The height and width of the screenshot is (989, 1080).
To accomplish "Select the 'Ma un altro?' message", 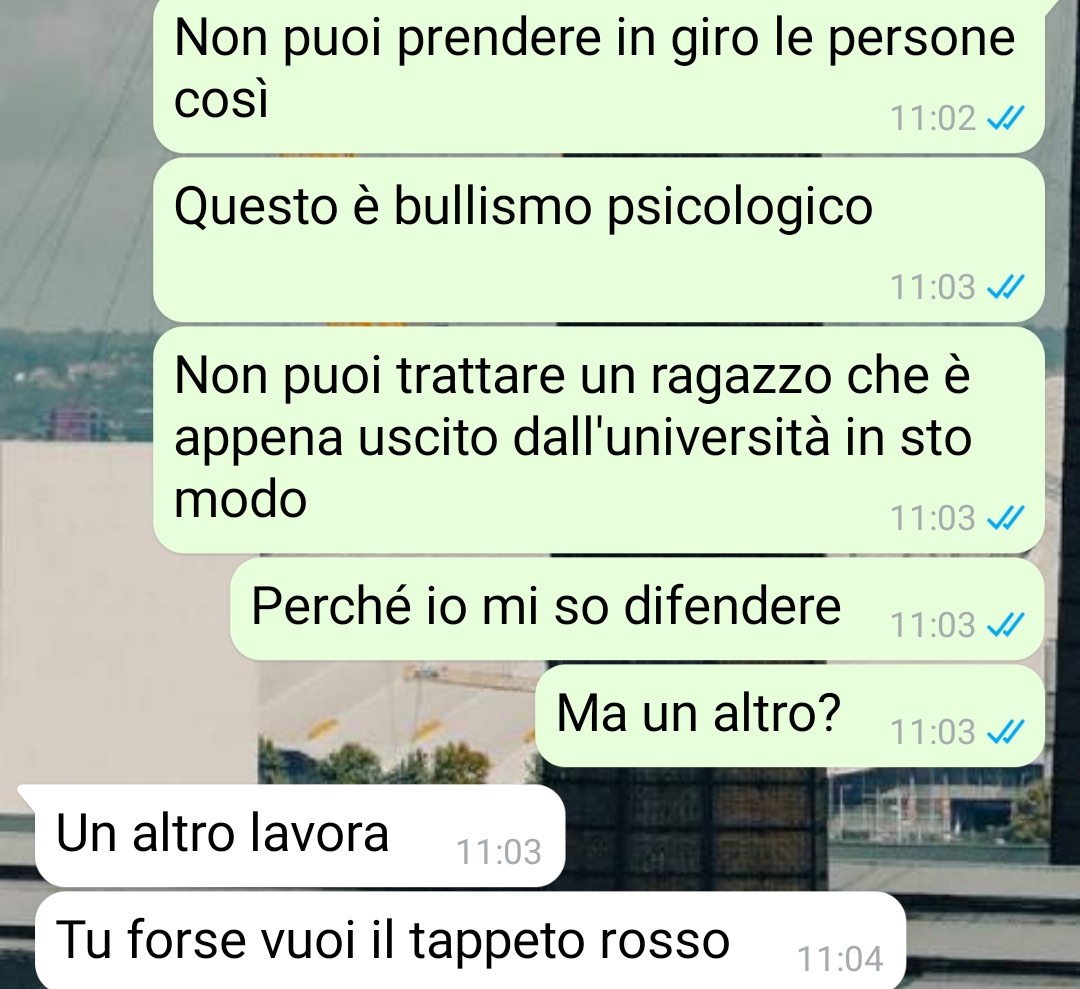I will [790, 715].
